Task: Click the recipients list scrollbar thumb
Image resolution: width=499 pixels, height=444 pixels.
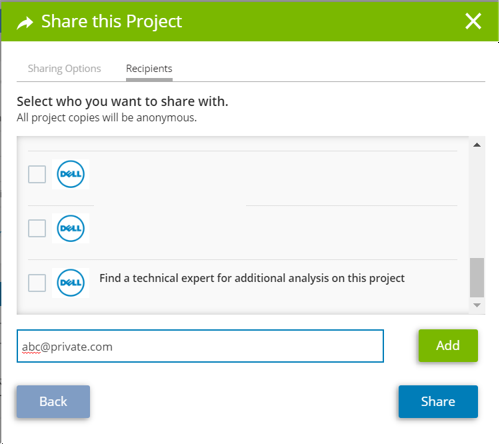Action: tap(477, 277)
